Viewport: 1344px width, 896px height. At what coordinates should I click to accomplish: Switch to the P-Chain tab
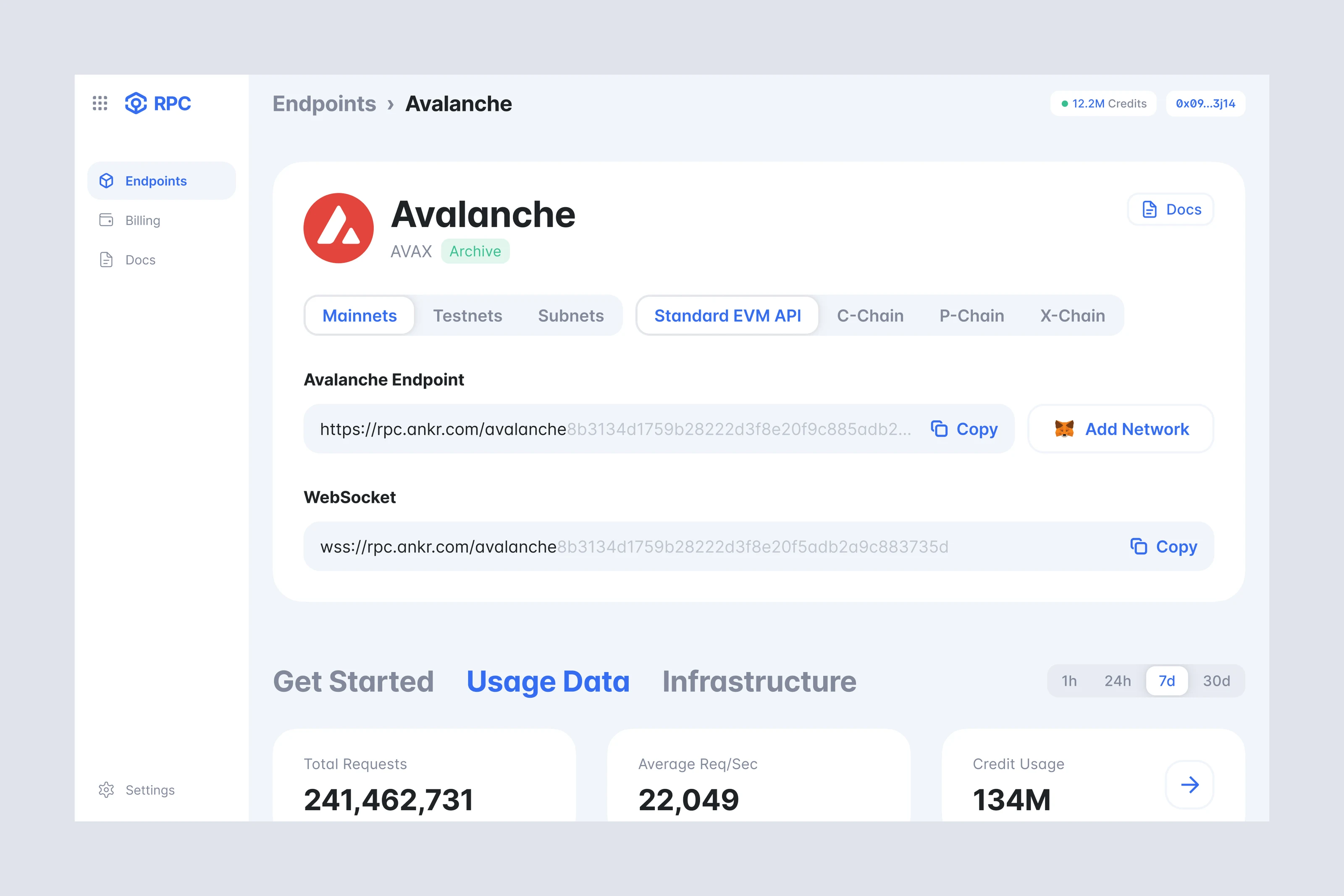point(971,315)
